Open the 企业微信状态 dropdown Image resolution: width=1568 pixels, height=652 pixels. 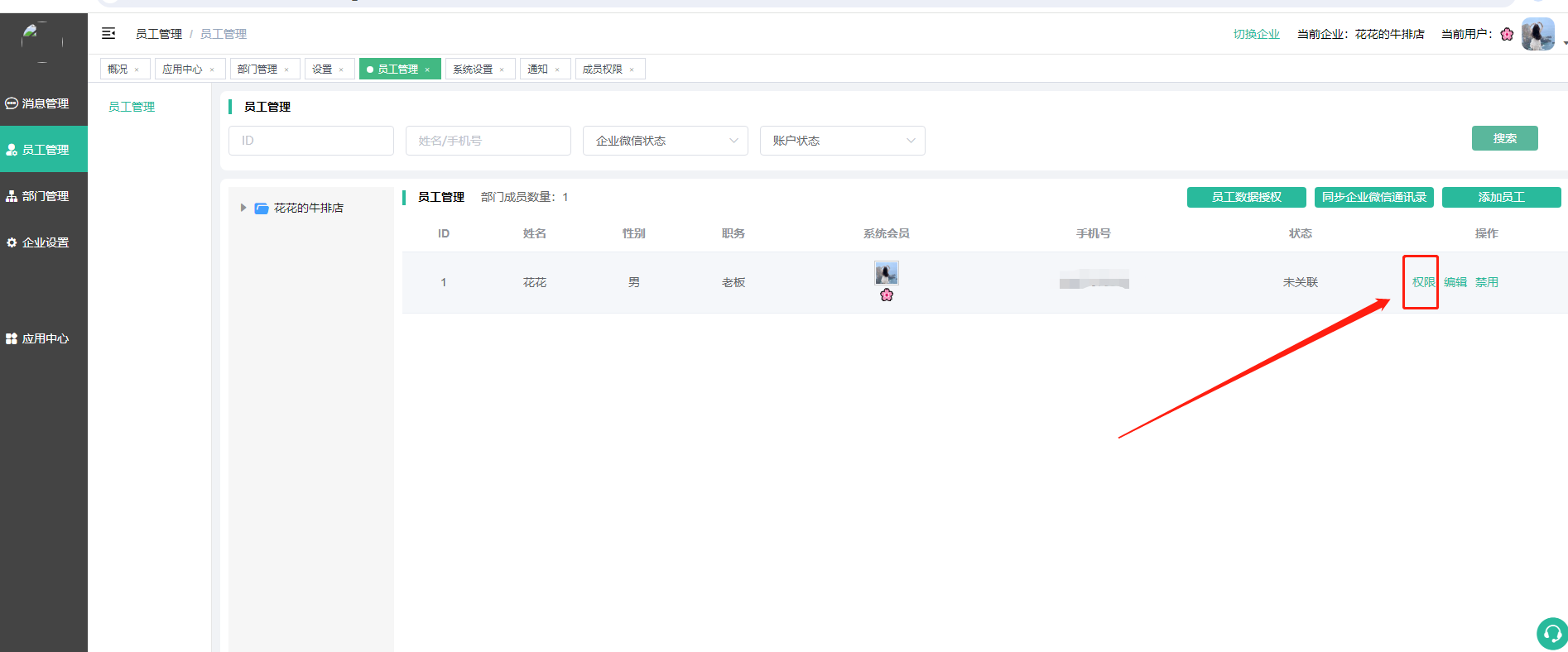click(665, 141)
